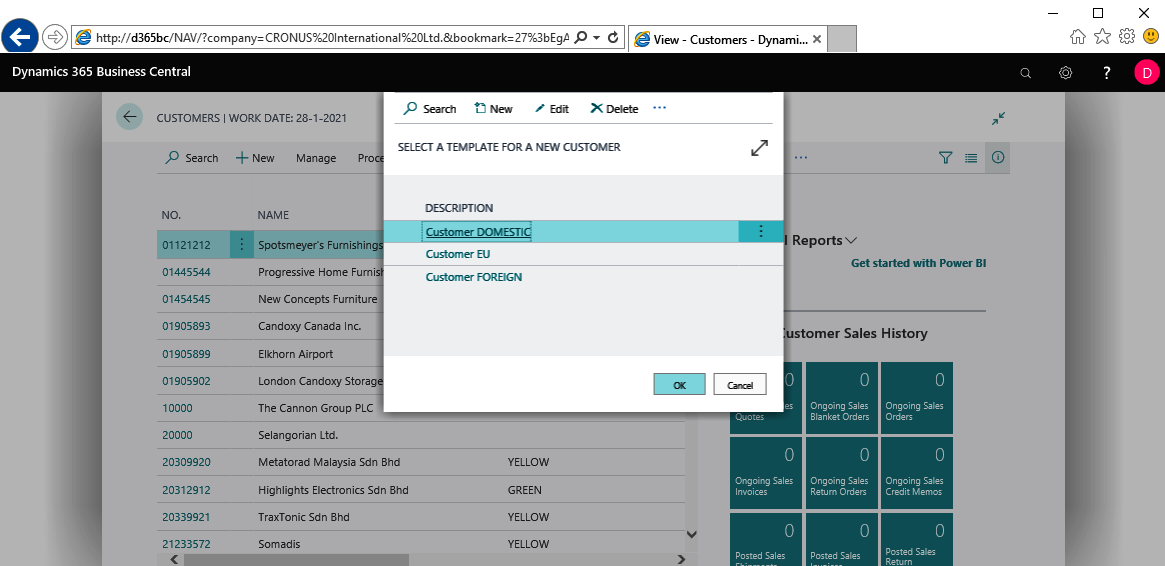Open row menu for Customer DOMESTIC
Screen dimensions: 1165x566
[x=760, y=232]
